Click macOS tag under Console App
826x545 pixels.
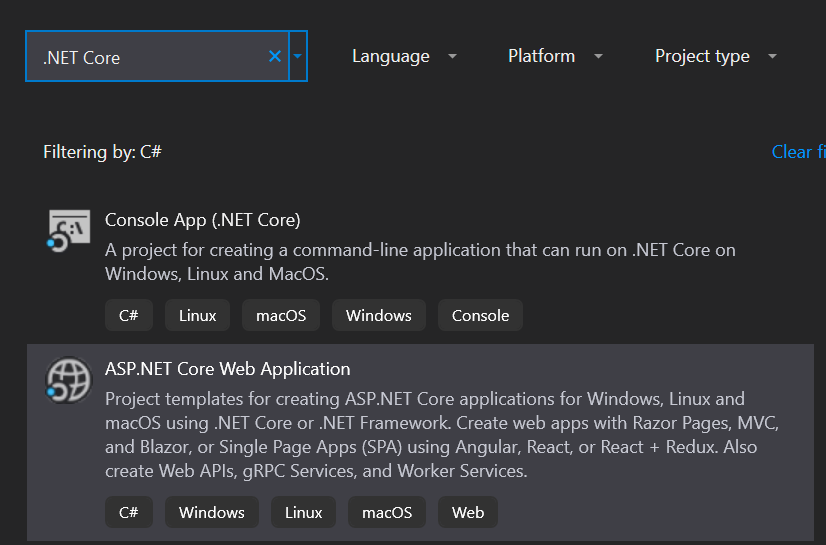(280, 315)
